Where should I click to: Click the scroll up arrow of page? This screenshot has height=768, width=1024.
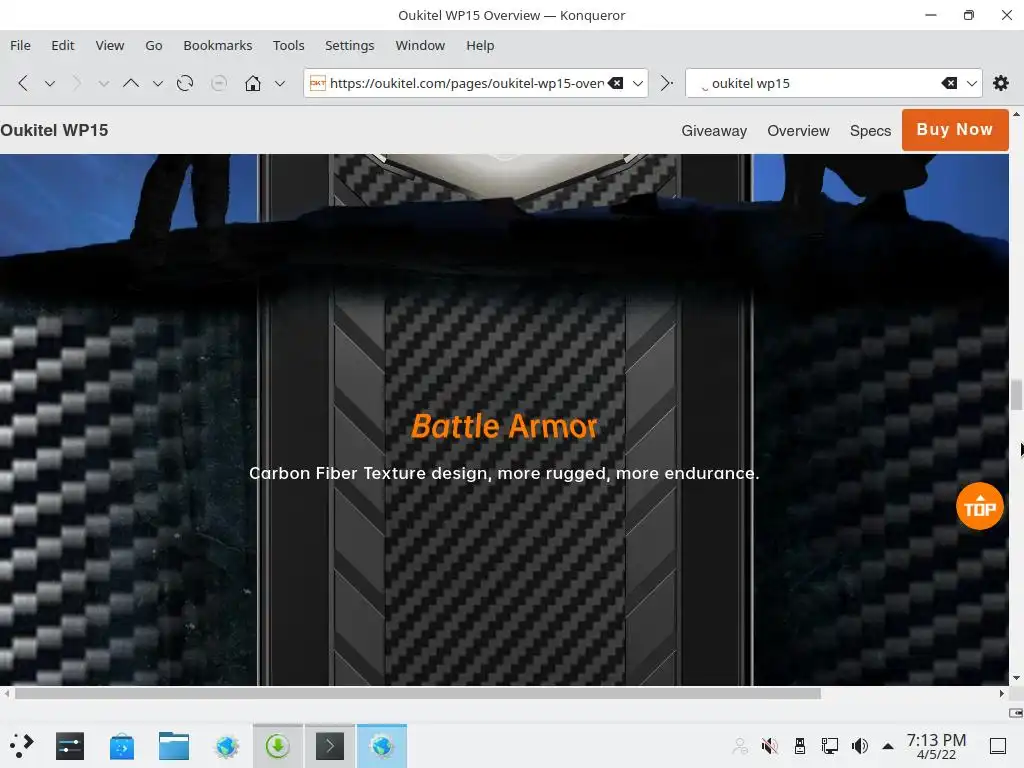(1016, 114)
